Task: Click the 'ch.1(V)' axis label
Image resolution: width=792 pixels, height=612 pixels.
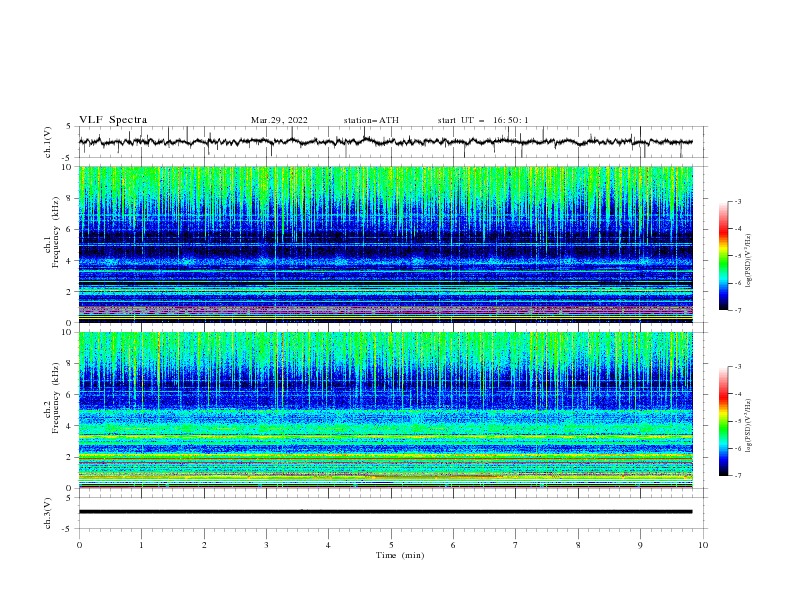Action: 48,142
